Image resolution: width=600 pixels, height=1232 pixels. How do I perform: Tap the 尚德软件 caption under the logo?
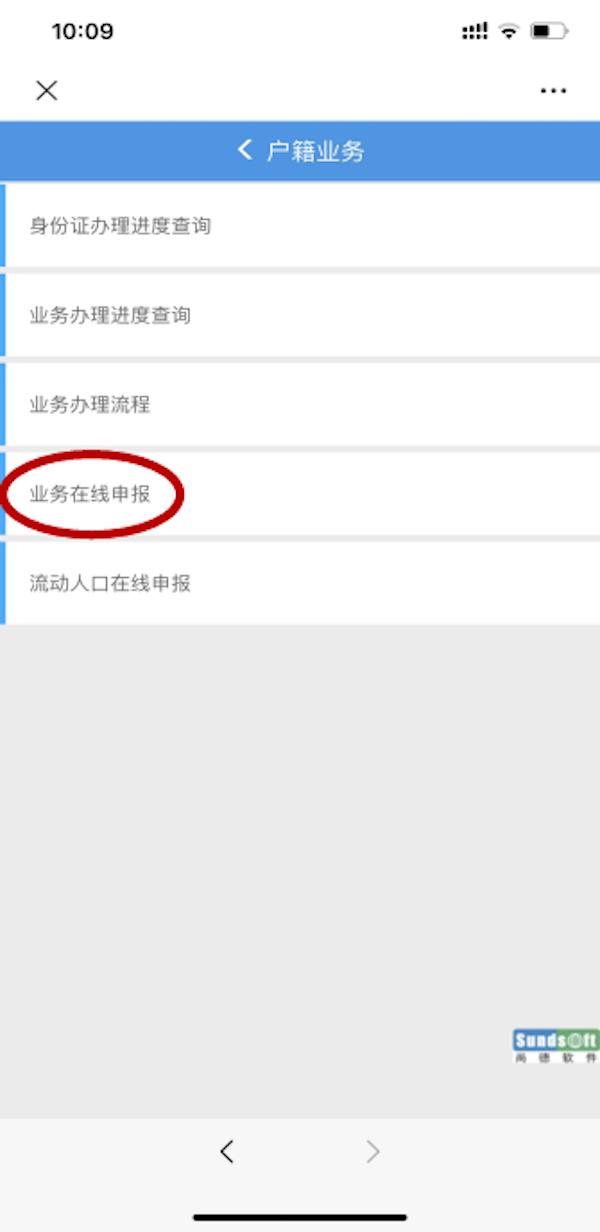click(x=556, y=1058)
